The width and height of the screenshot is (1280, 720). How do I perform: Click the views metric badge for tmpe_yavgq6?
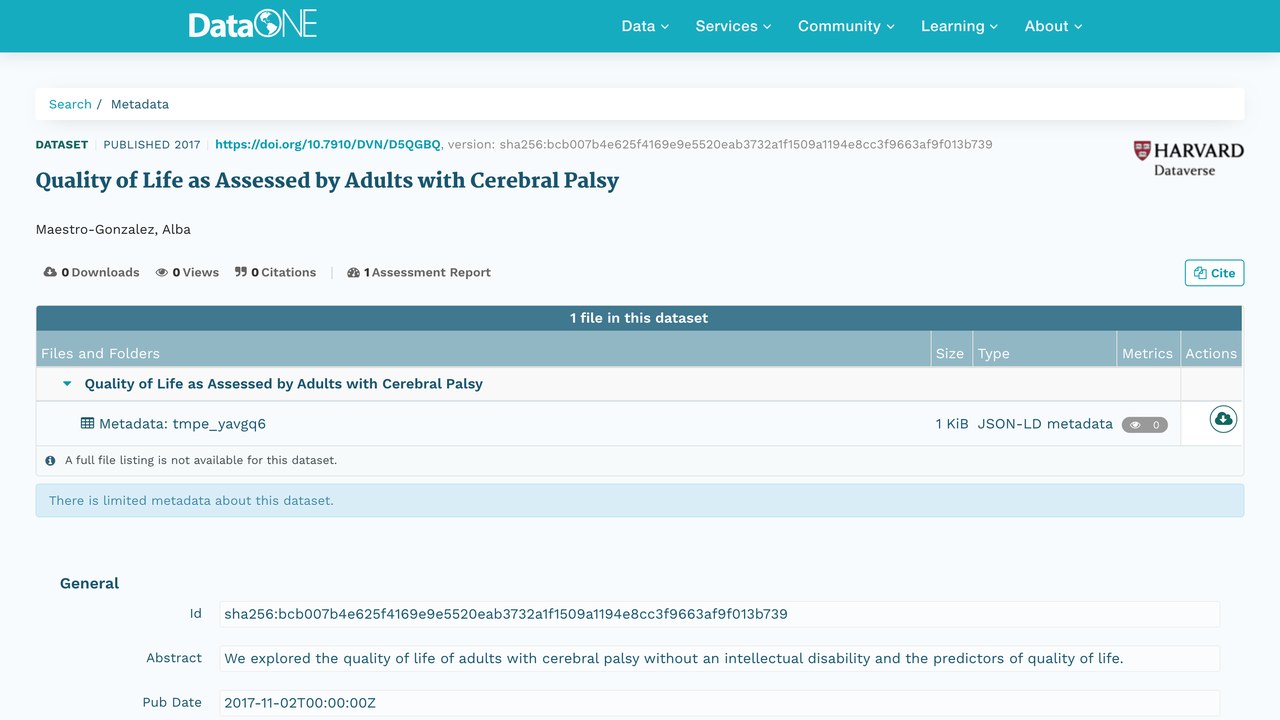pos(1144,424)
